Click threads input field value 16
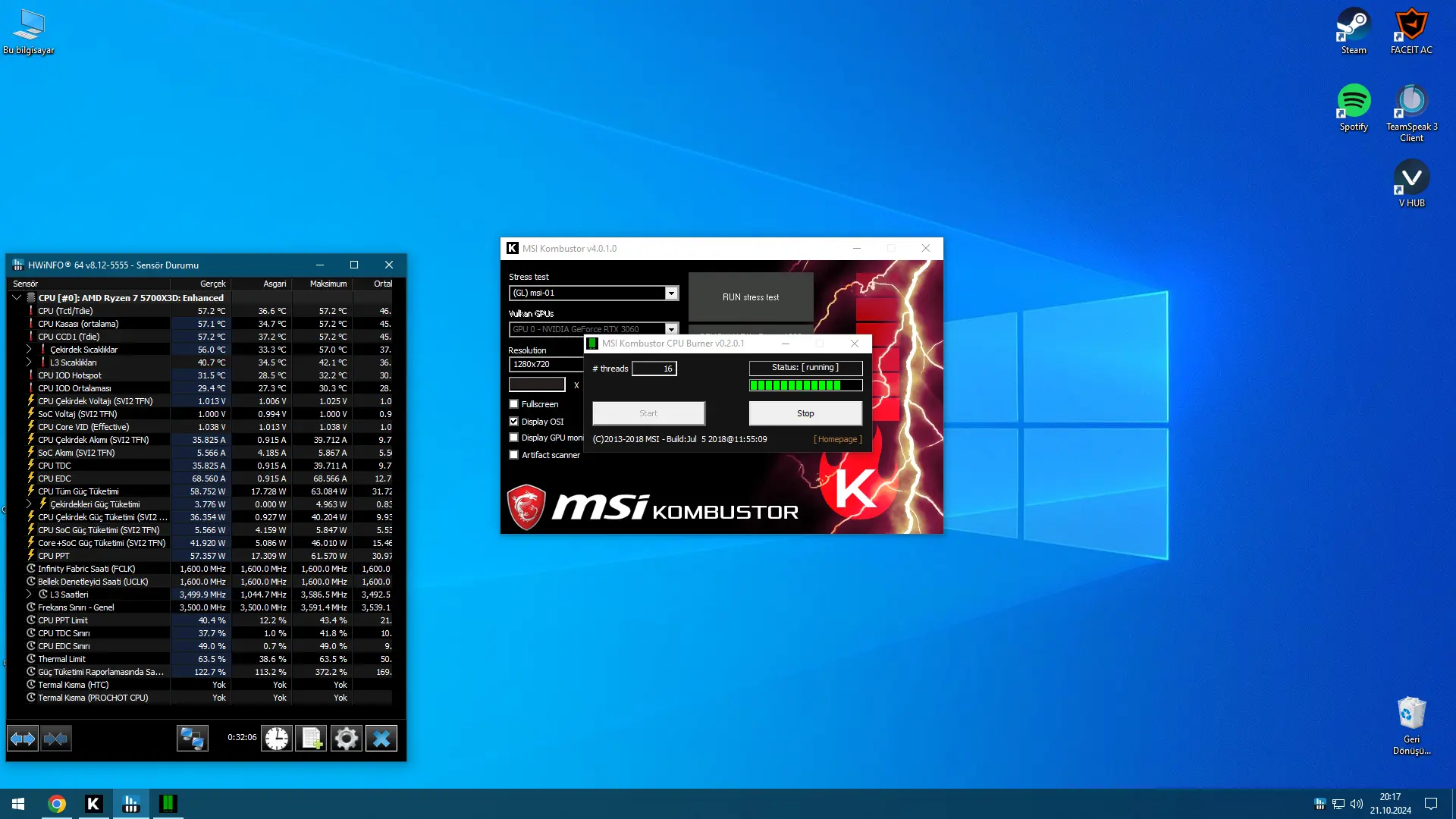This screenshot has width=1456, height=819. pos(654,369)
